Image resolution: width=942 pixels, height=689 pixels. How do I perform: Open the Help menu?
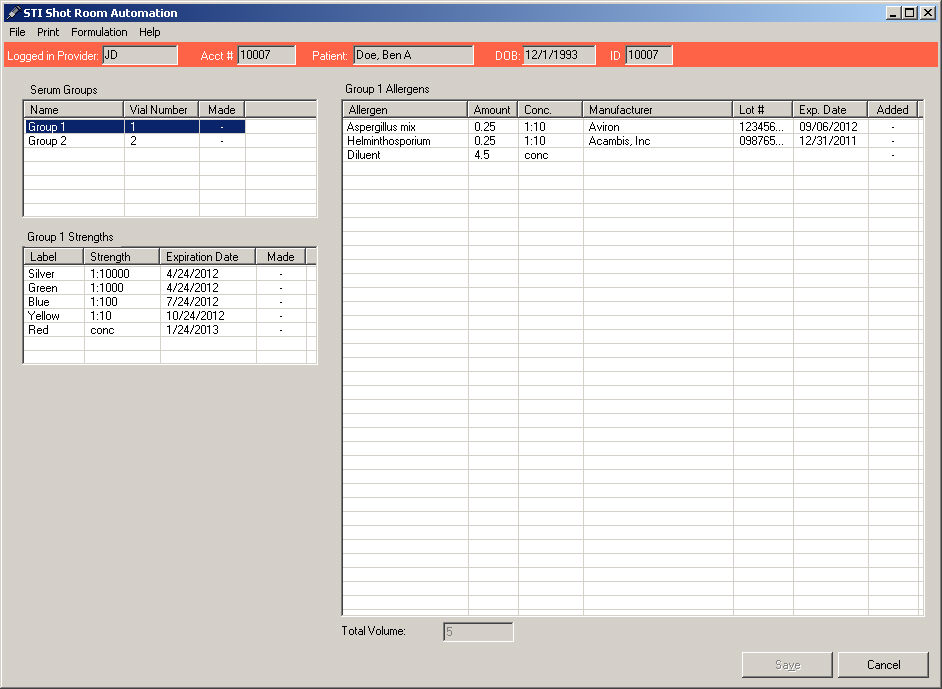150,32
